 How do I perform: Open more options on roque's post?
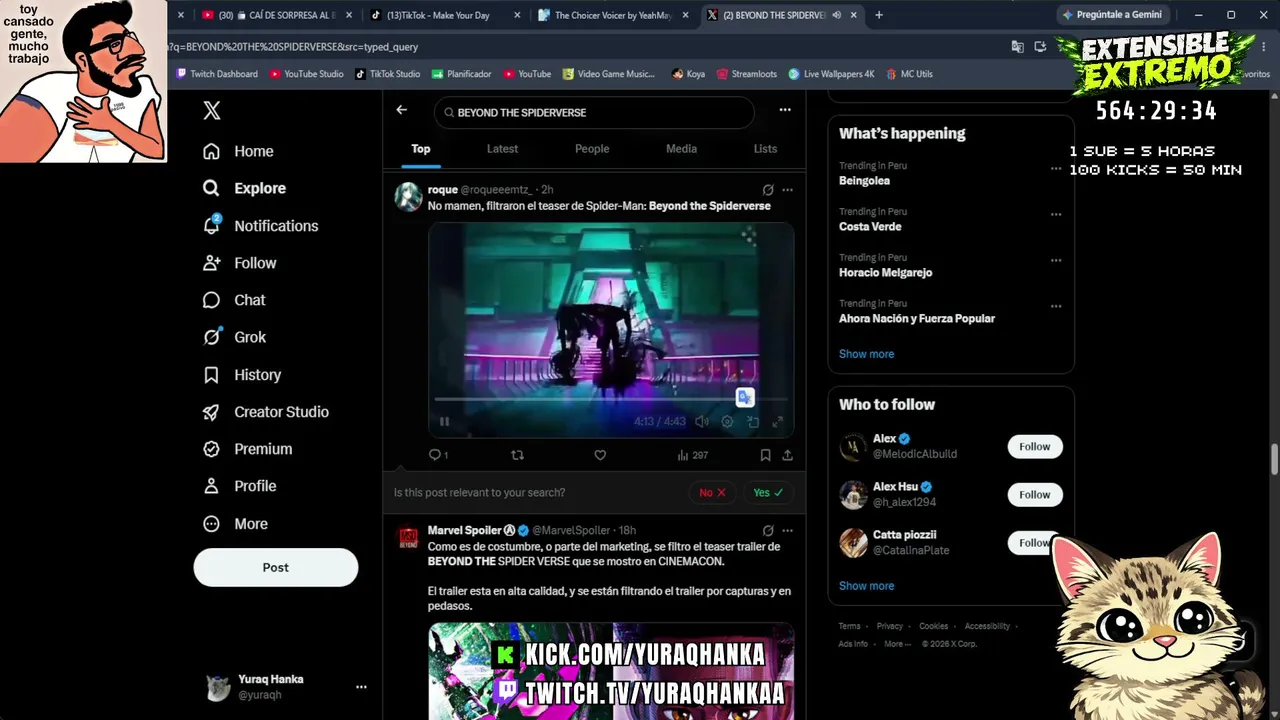tap(788, 190)
